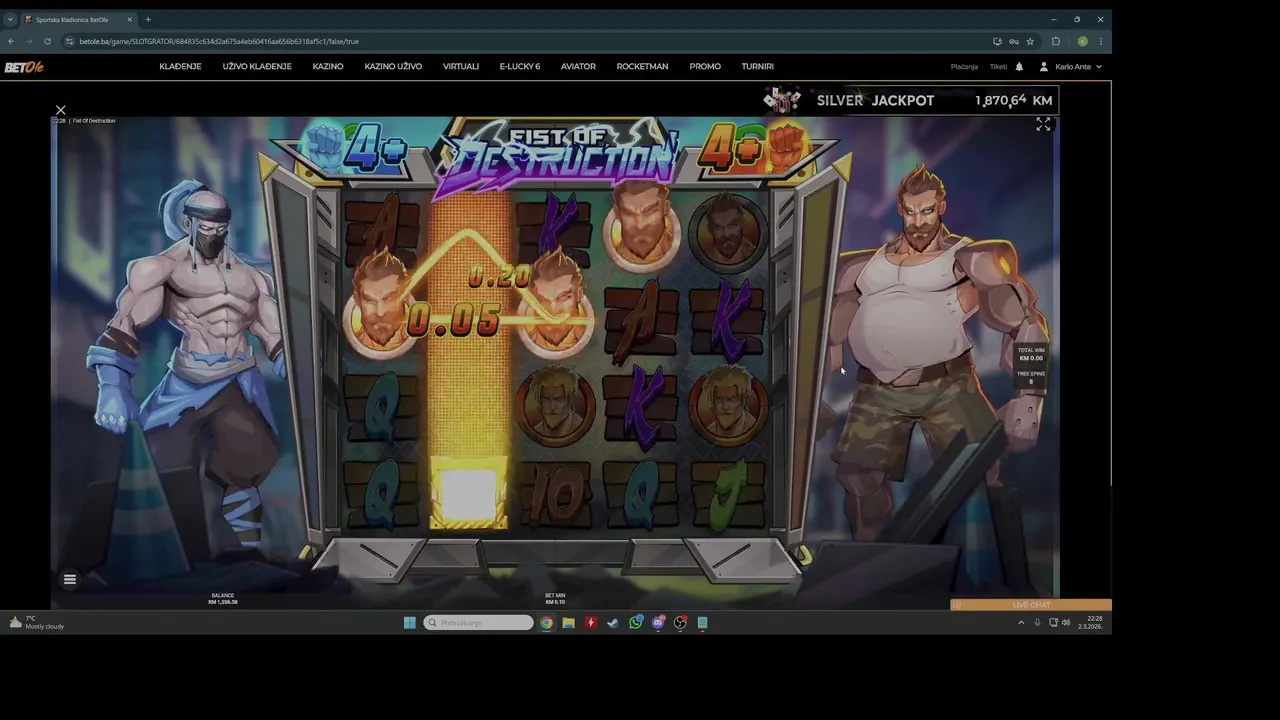This screenshot has height=720, width=1280.
Task: Open the clock showing 22:28
Action: 1090,622
